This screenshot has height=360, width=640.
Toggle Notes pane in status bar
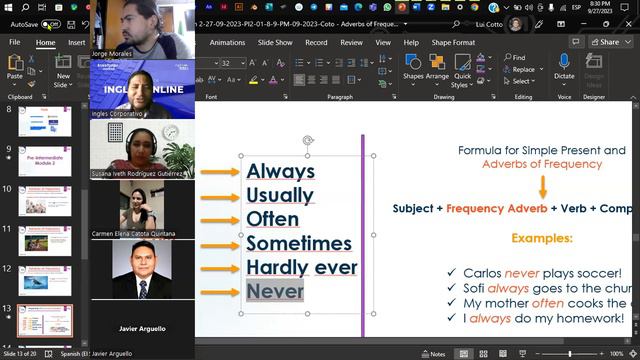[433, 354]
